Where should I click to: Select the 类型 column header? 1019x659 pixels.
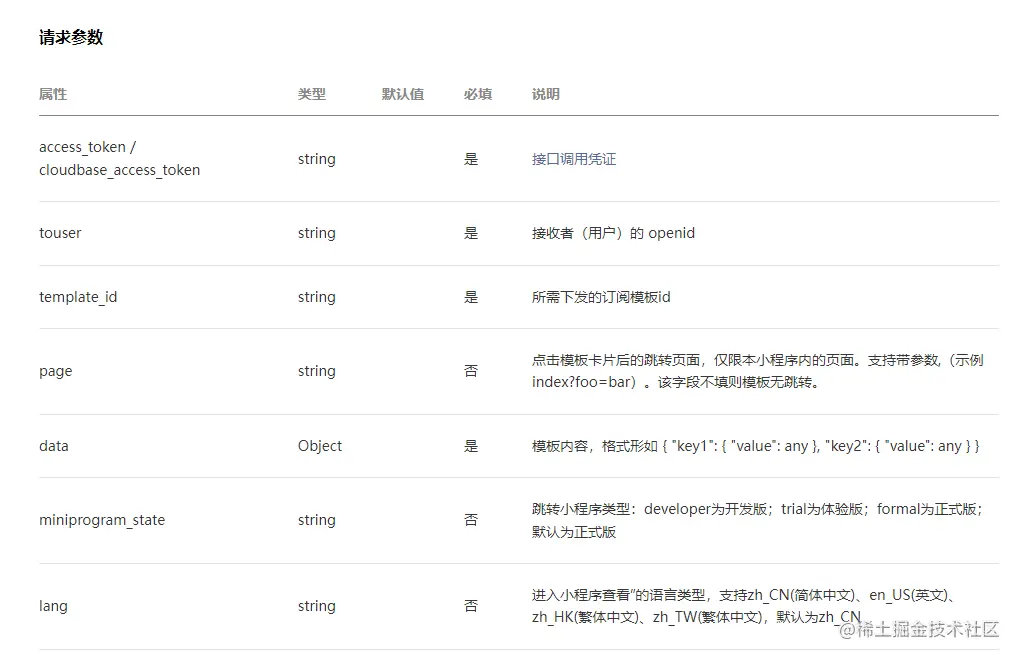click(x=312, y=94)
